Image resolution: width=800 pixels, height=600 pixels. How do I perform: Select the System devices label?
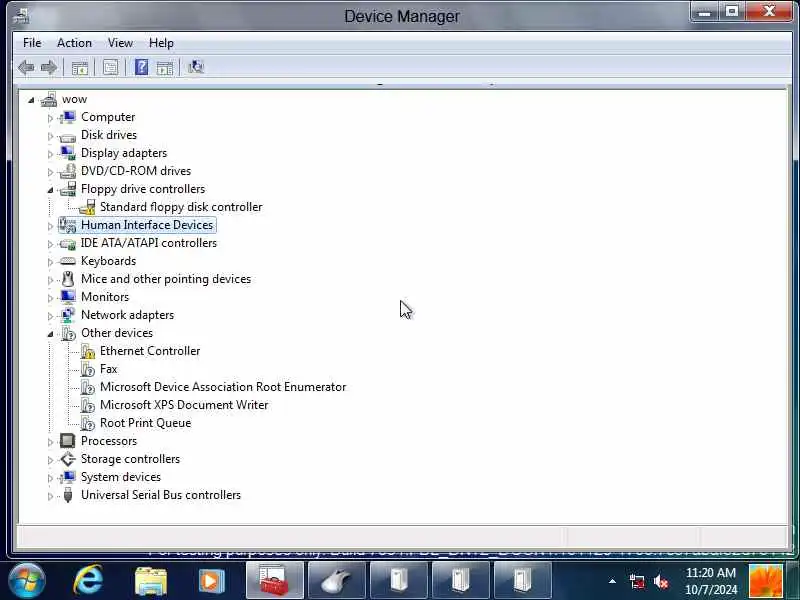(x=121, y=477)
